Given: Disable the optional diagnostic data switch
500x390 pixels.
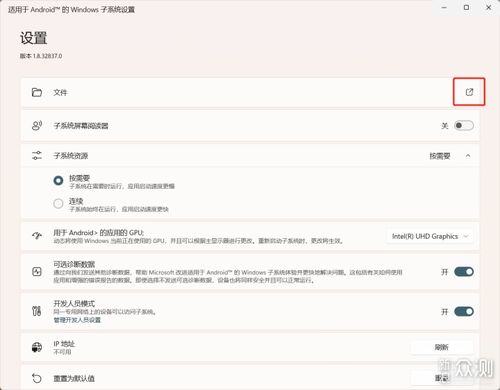Looking at the screenshot, I should coord(464,272).
